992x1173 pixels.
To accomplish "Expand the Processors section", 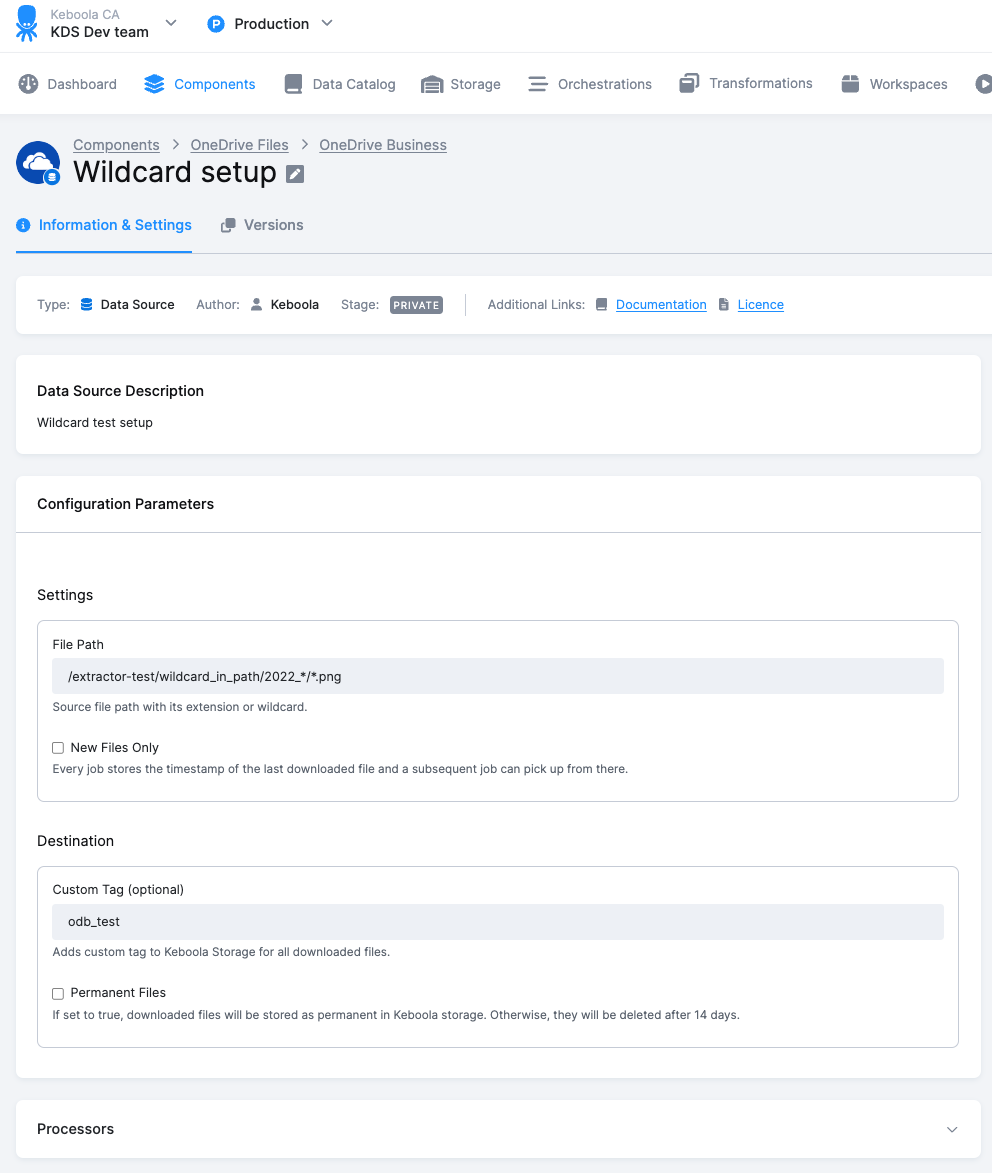I will click(951, 1128).
